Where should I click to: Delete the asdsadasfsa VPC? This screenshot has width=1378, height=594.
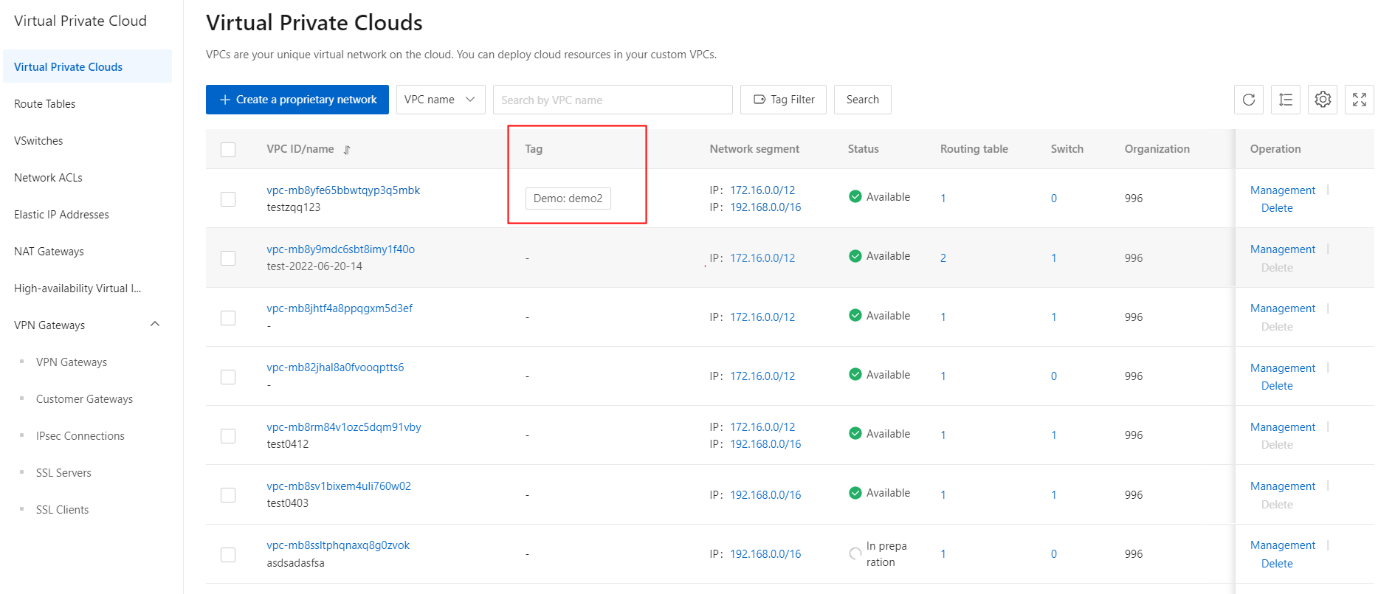coord(1277,563)
